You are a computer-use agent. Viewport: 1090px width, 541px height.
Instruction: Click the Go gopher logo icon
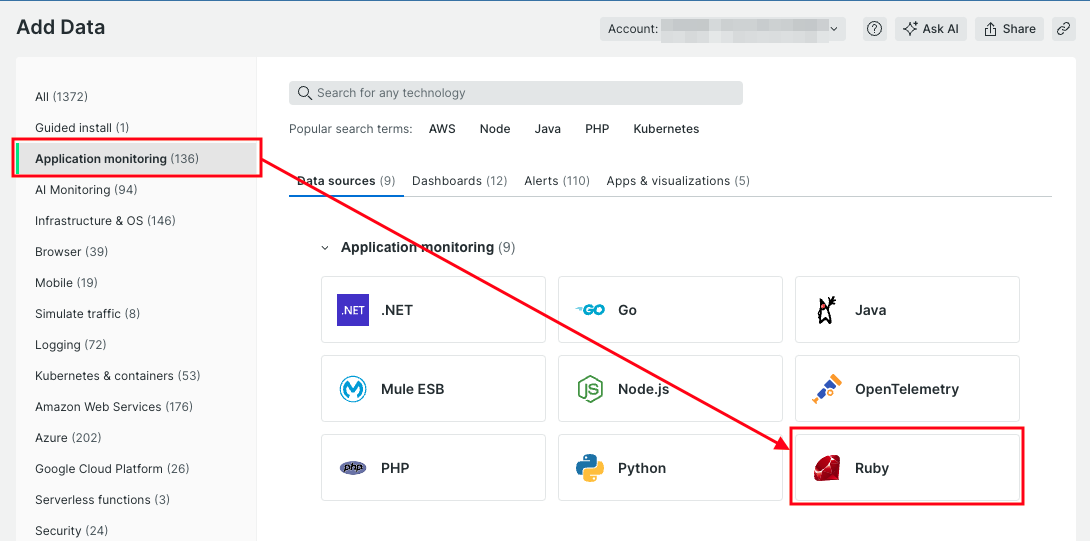(x=589, y=310)
